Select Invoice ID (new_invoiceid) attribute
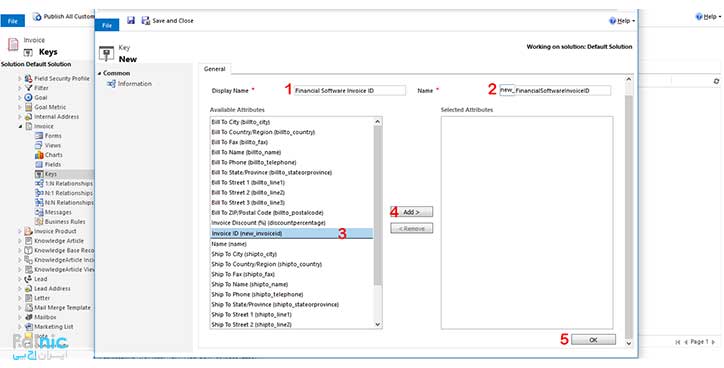 click(x=292, y=234)
